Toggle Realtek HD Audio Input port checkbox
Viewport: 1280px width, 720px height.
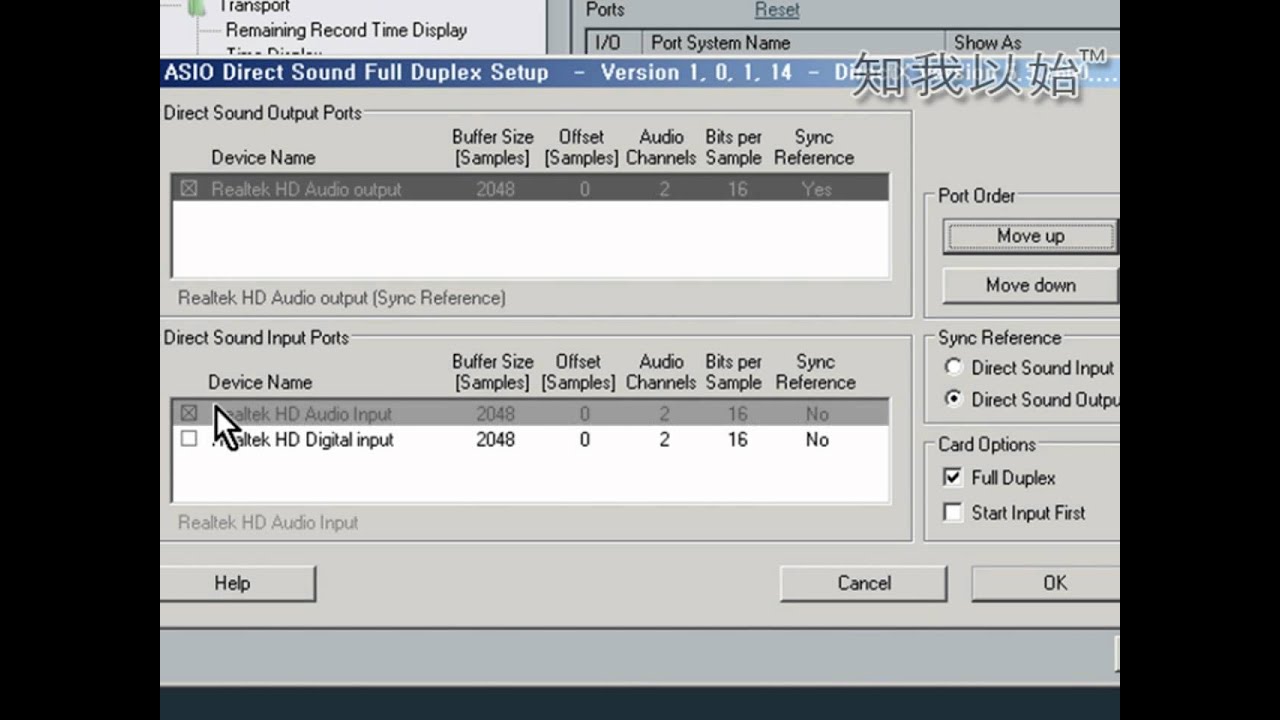(188, 413)
